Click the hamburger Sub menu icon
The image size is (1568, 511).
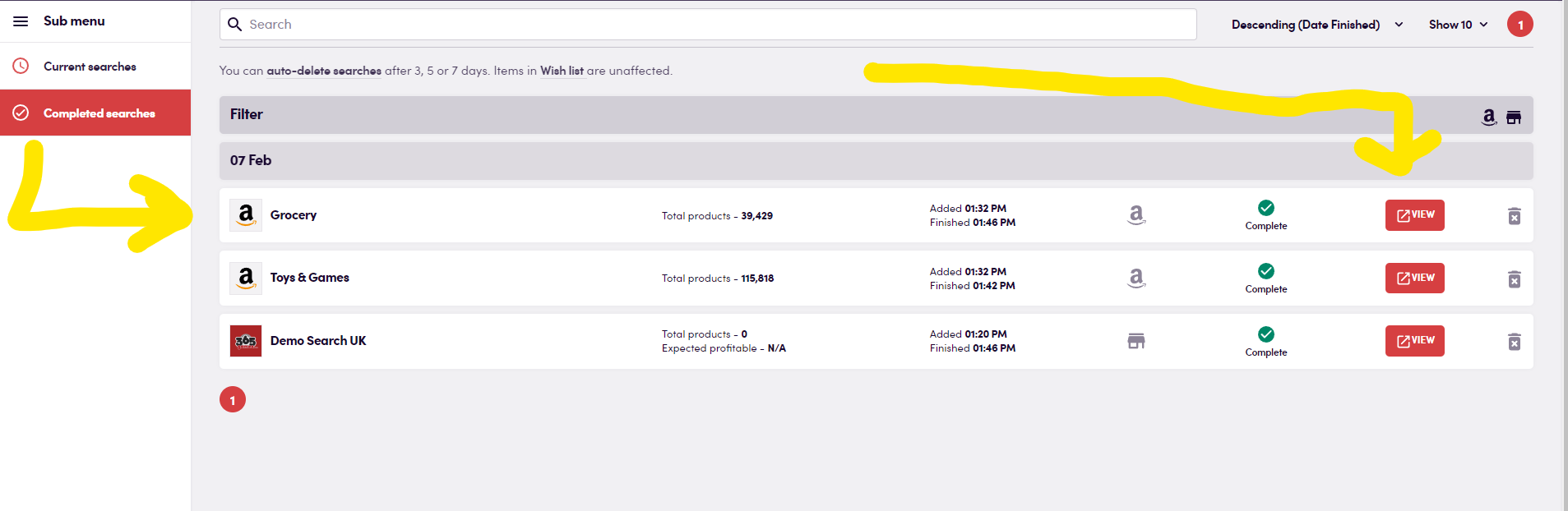pos(21,21)
